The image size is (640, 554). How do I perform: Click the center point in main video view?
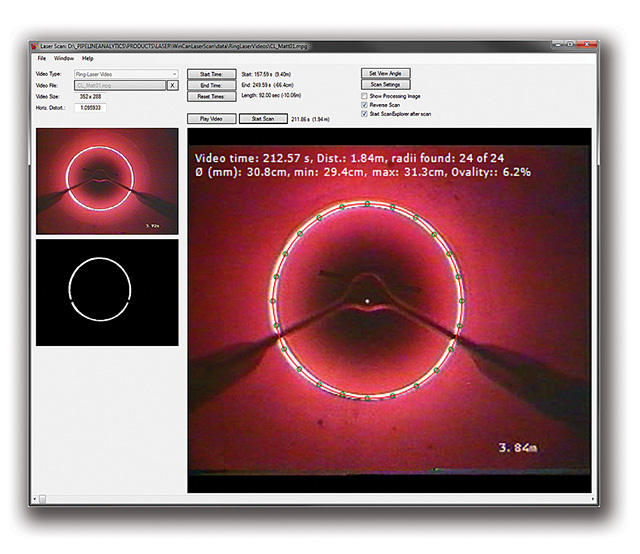pos(367,300)
